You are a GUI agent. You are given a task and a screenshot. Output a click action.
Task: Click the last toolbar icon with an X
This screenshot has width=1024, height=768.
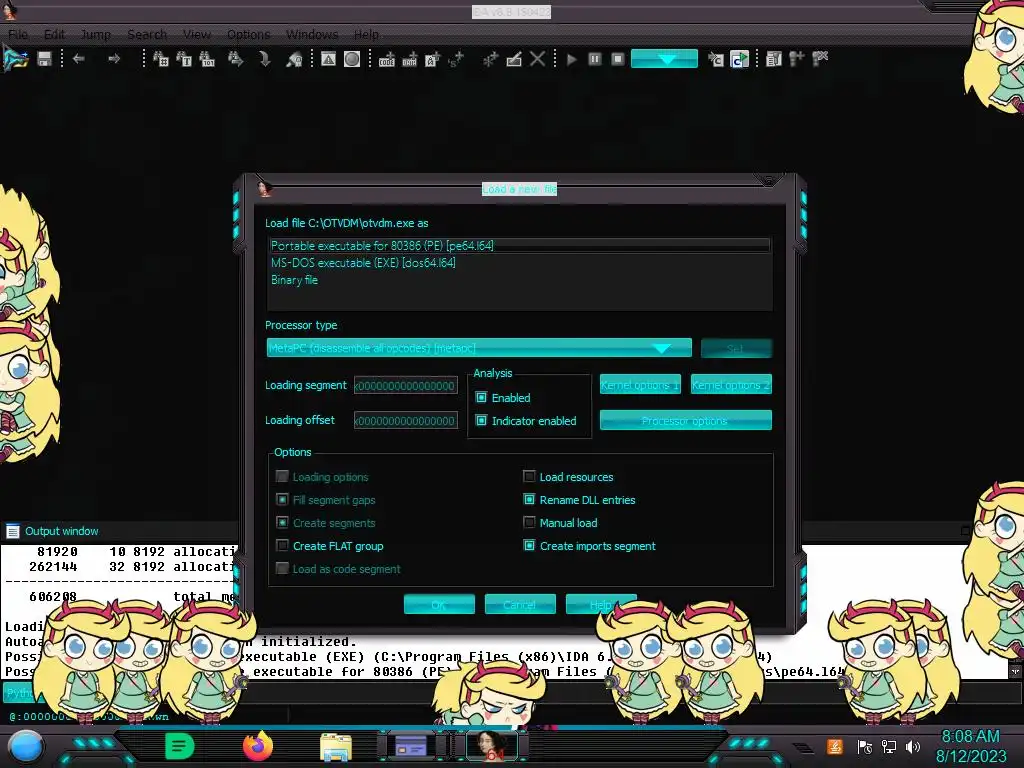[820, 59]
